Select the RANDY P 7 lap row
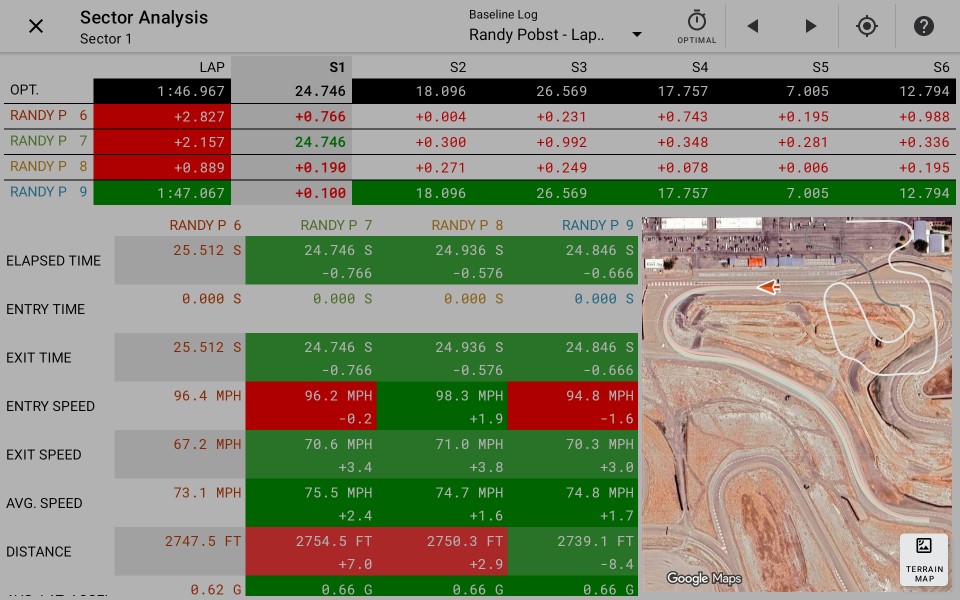This screenshot has width=960, height=600. click(x=480, y=142)
